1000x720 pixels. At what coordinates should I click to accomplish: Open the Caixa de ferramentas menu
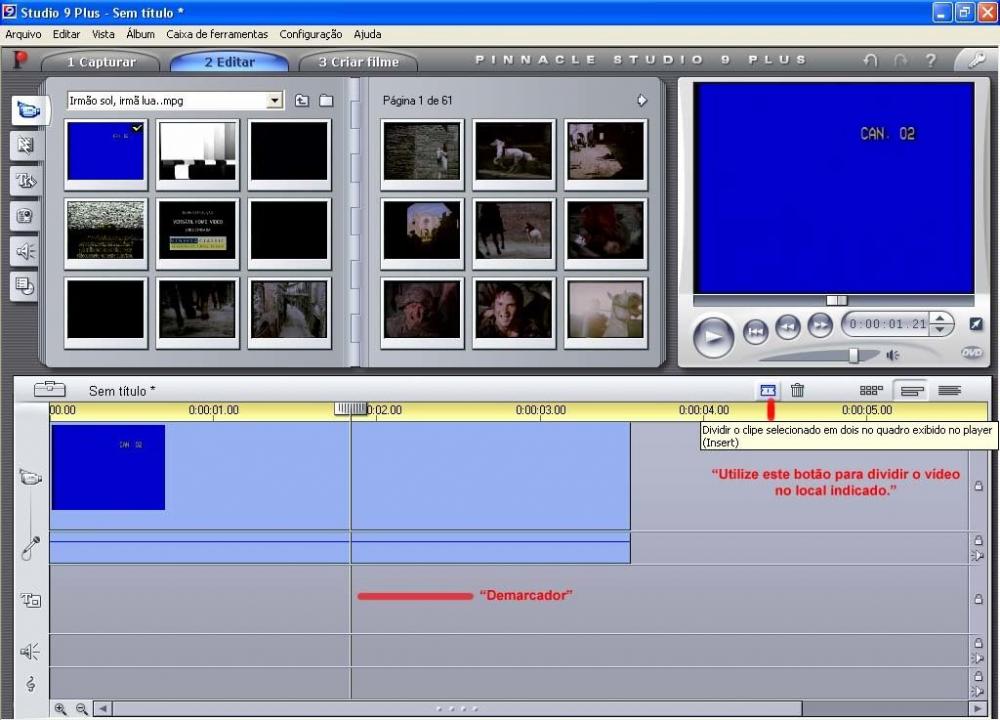(217, 34)
